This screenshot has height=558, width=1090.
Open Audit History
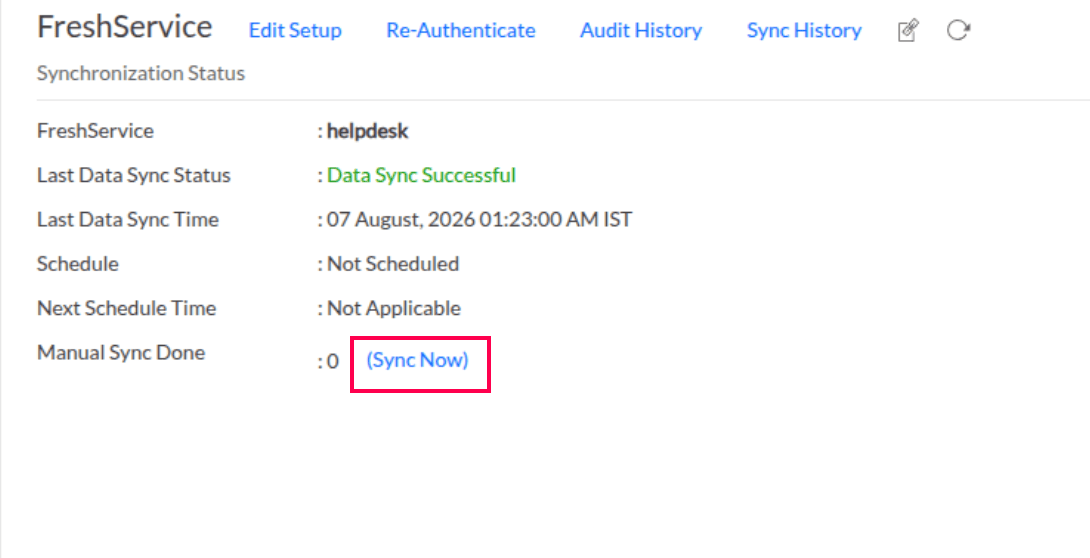coord(641,31)
